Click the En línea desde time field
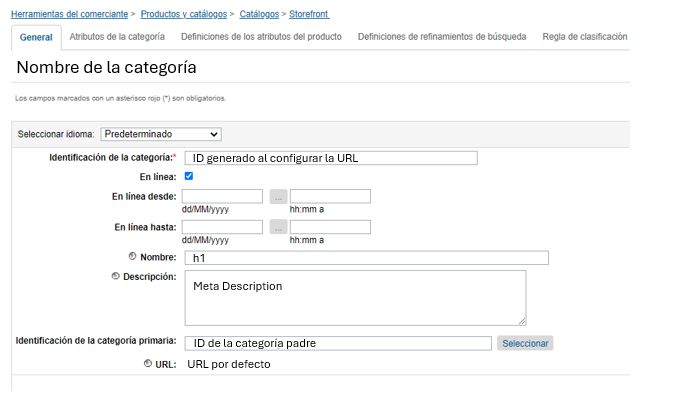The width and height of the screenshot is (698, 395). [x=330, y=196]
